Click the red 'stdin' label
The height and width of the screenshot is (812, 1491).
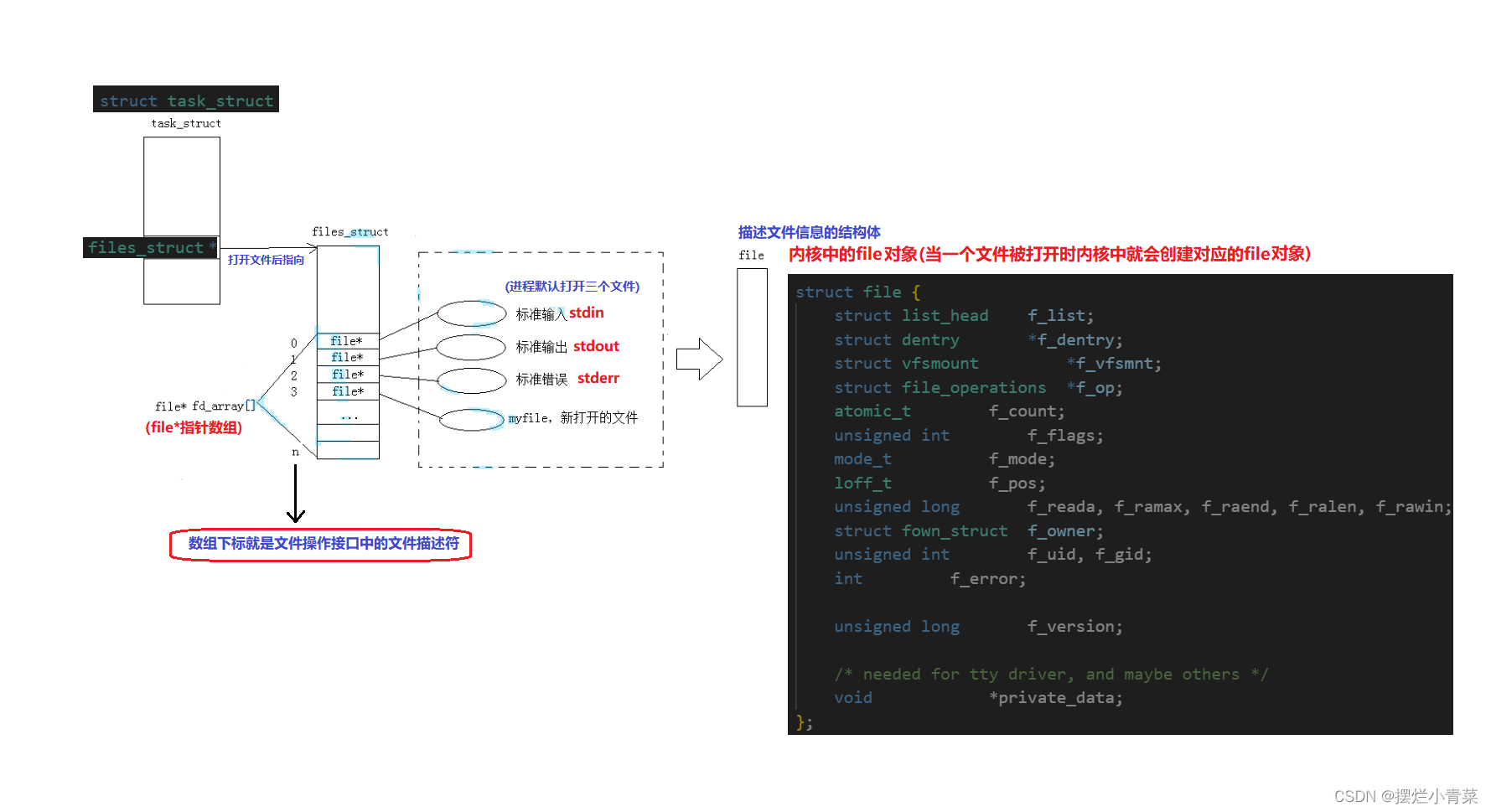click(587, 313)
